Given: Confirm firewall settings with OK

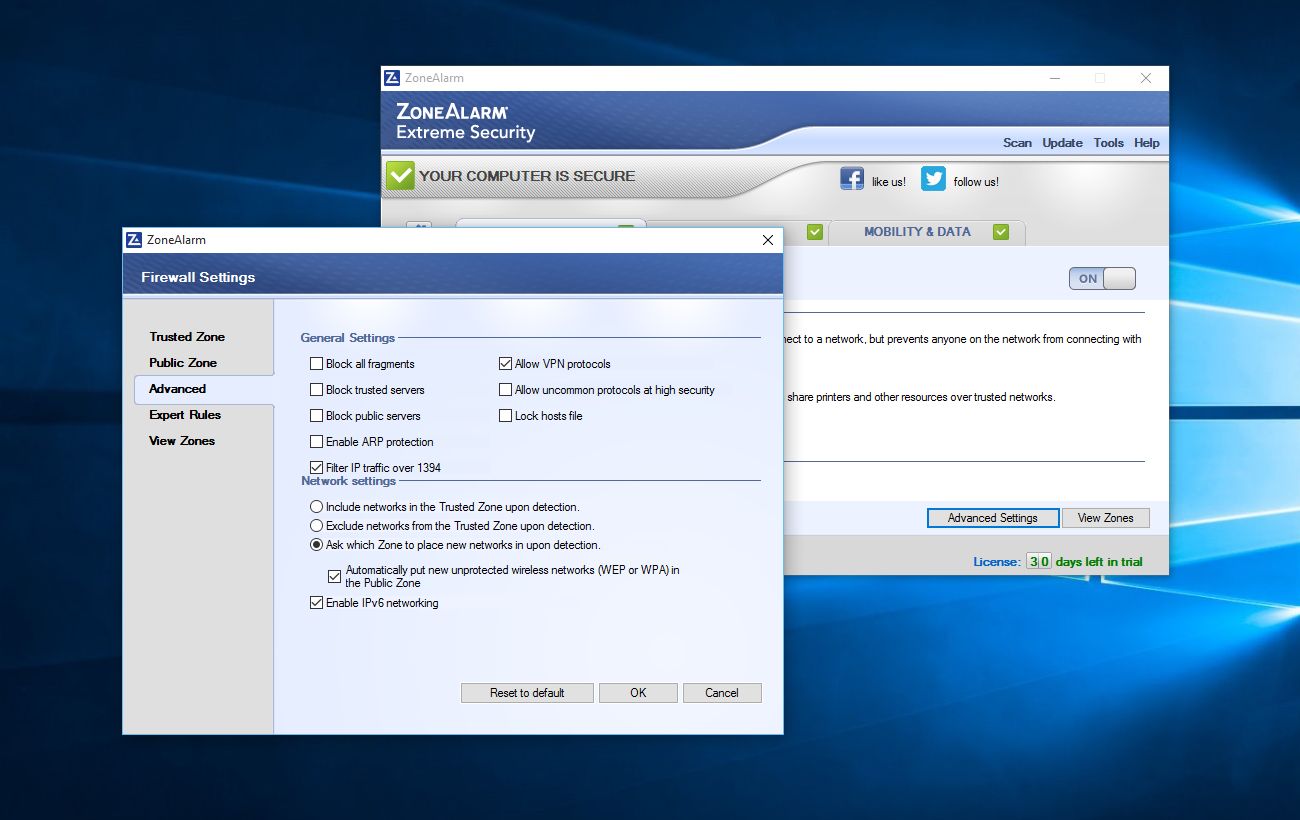Looking at the screenshot, I should (638, 693).
